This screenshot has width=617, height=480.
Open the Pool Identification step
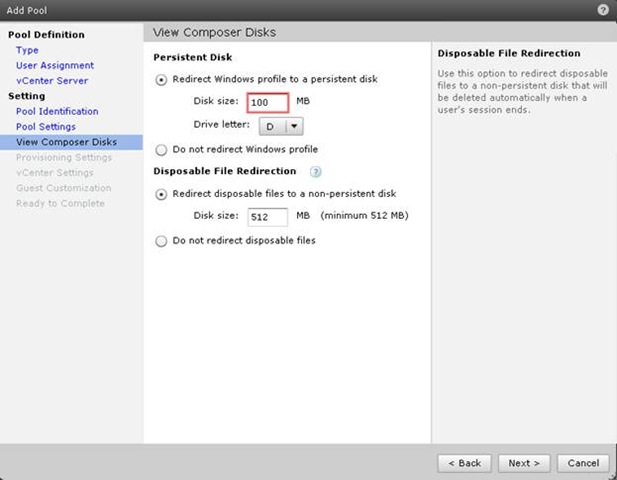pyautogui.click(x=57, y=111)
